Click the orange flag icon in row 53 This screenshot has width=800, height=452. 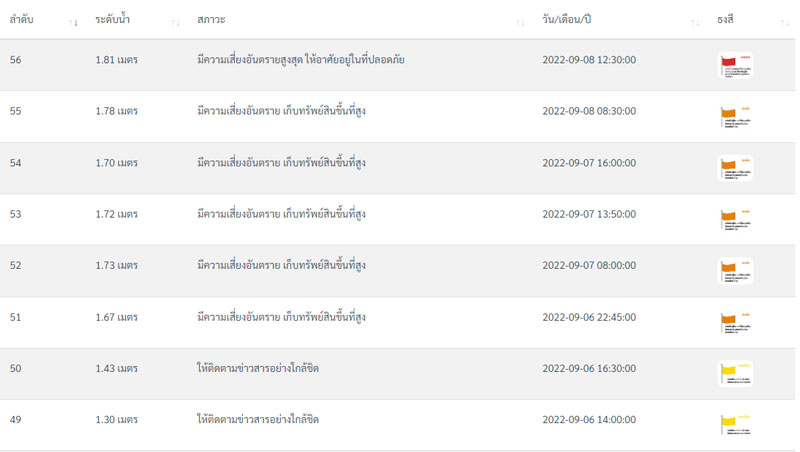click(735, 219)
